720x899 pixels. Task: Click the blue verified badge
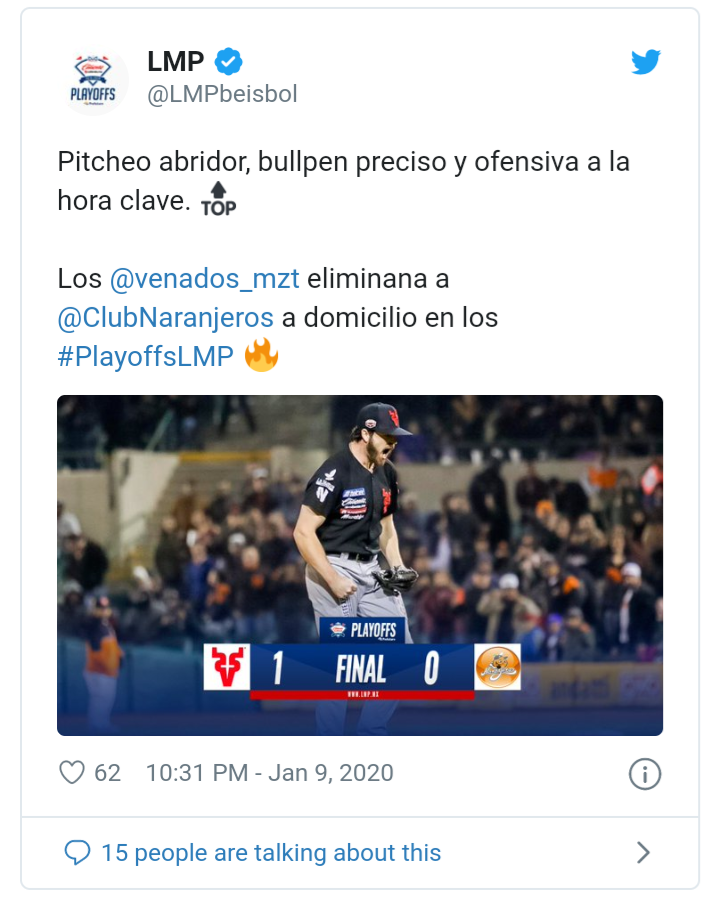229,62
